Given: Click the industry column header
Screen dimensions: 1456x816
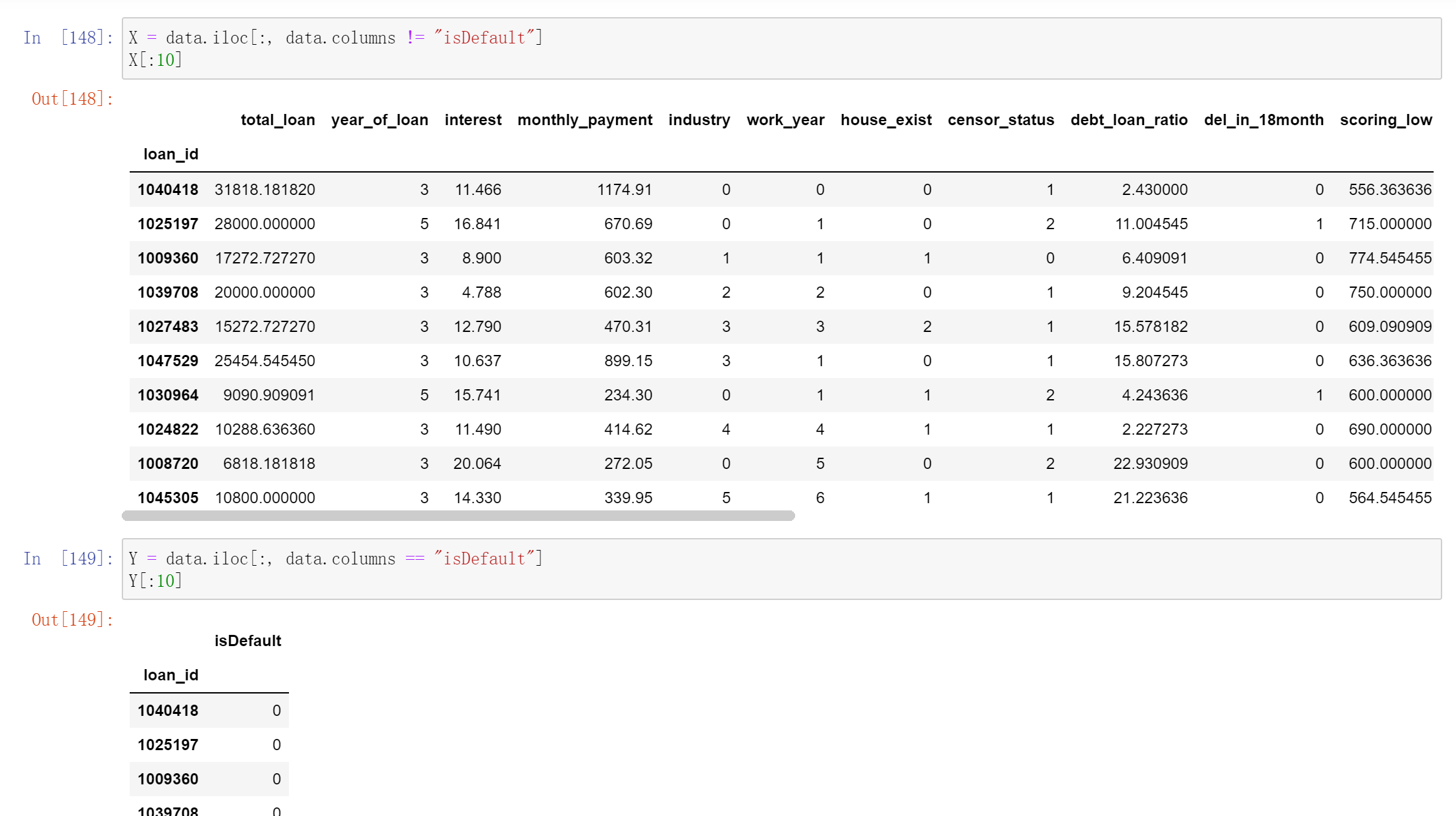Looking at the screenshot, I should pyautogui.click(x=699, y=120).
